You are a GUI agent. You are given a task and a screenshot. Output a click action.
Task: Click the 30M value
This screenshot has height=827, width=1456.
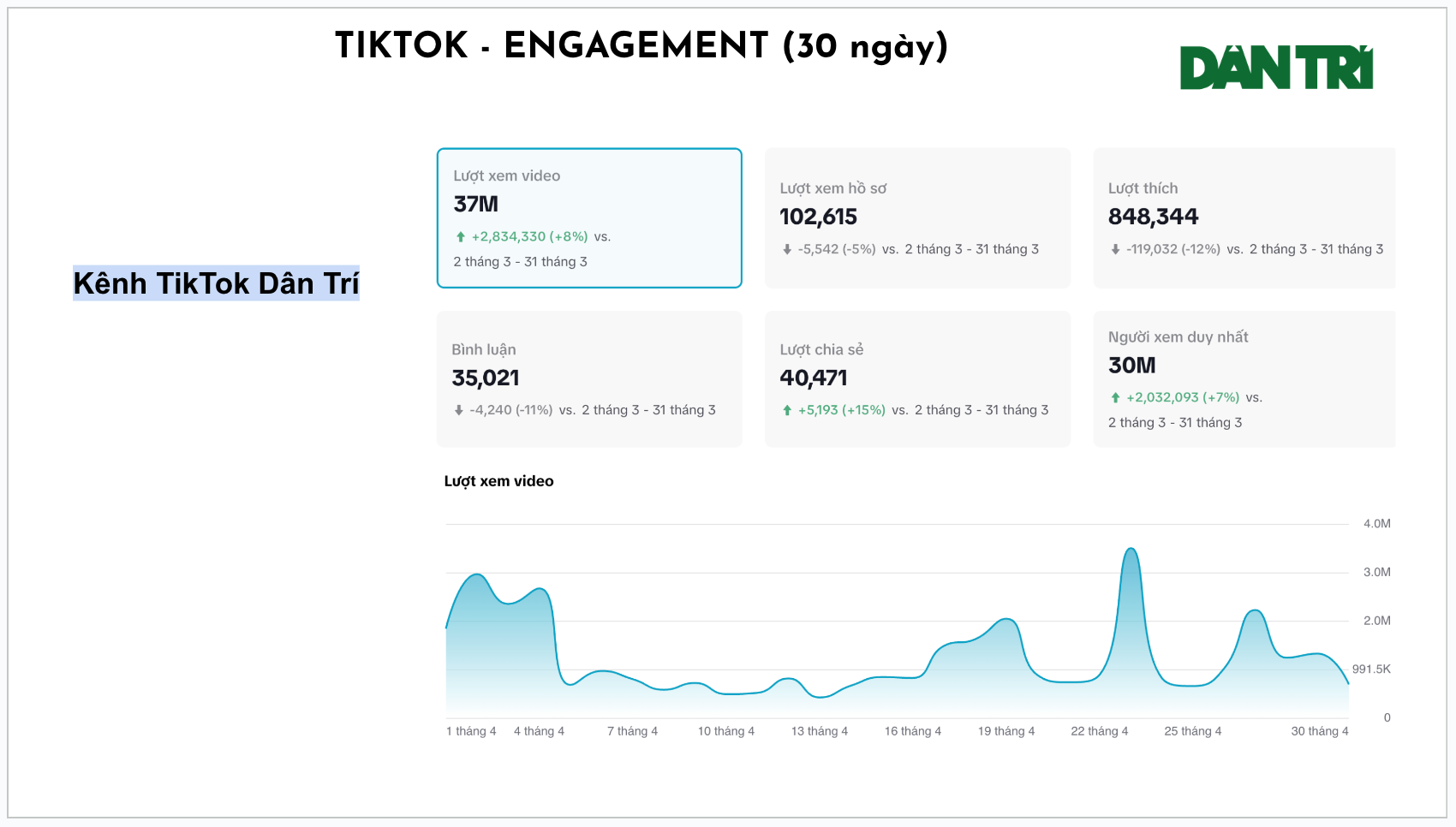click(1131, 366)
